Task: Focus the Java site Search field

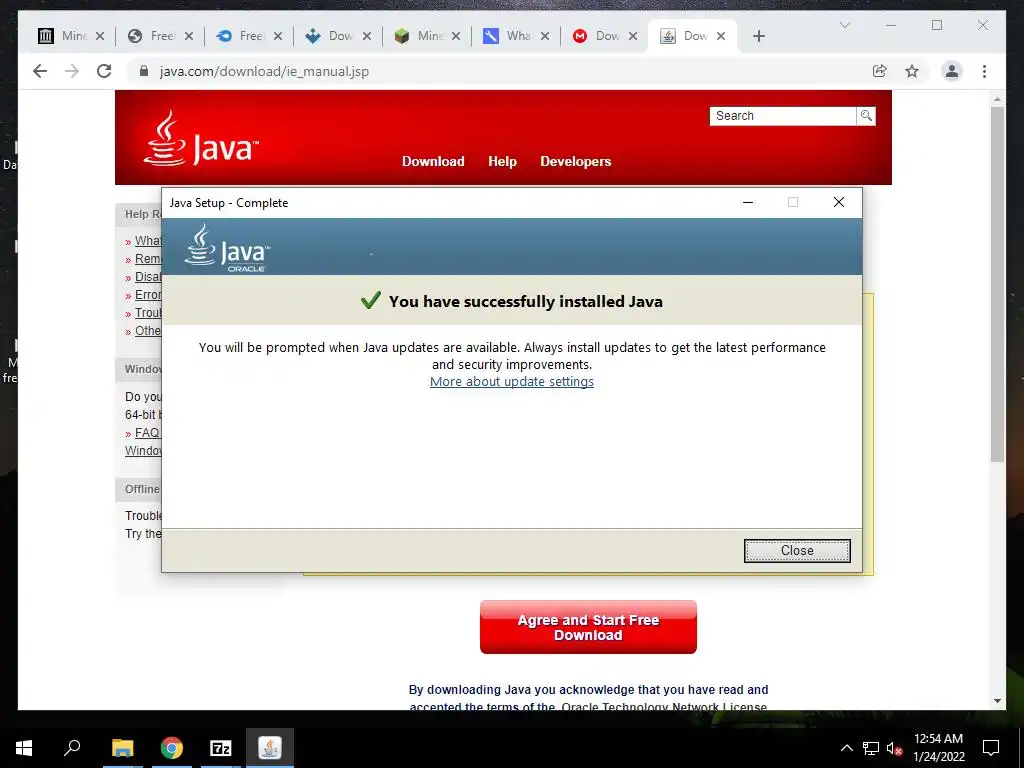Action: pos(782,116)
